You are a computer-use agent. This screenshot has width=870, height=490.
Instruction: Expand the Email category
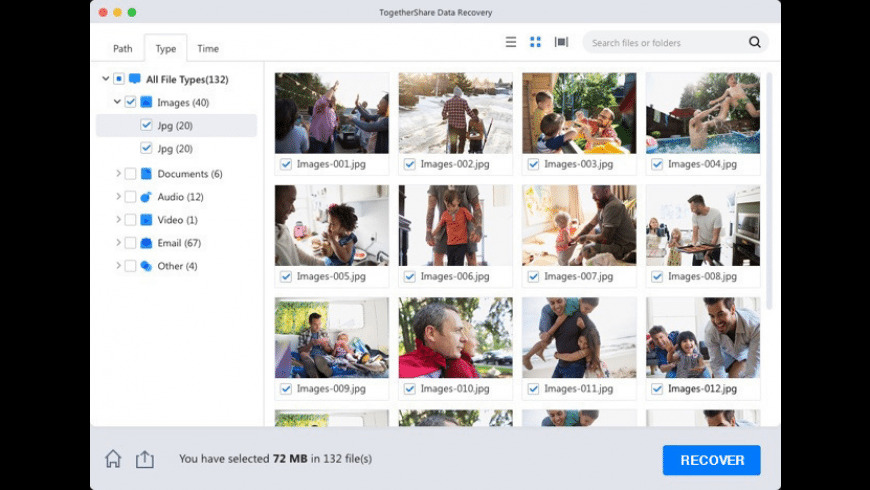coord(118,243)
